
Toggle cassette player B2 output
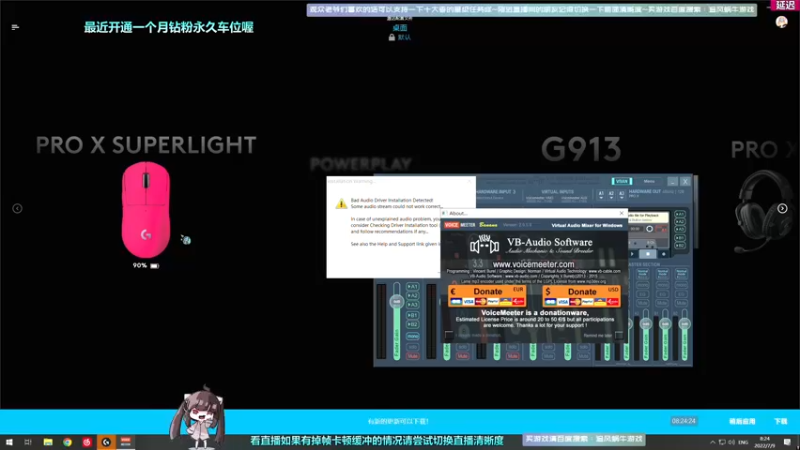(x=680, y=245)
